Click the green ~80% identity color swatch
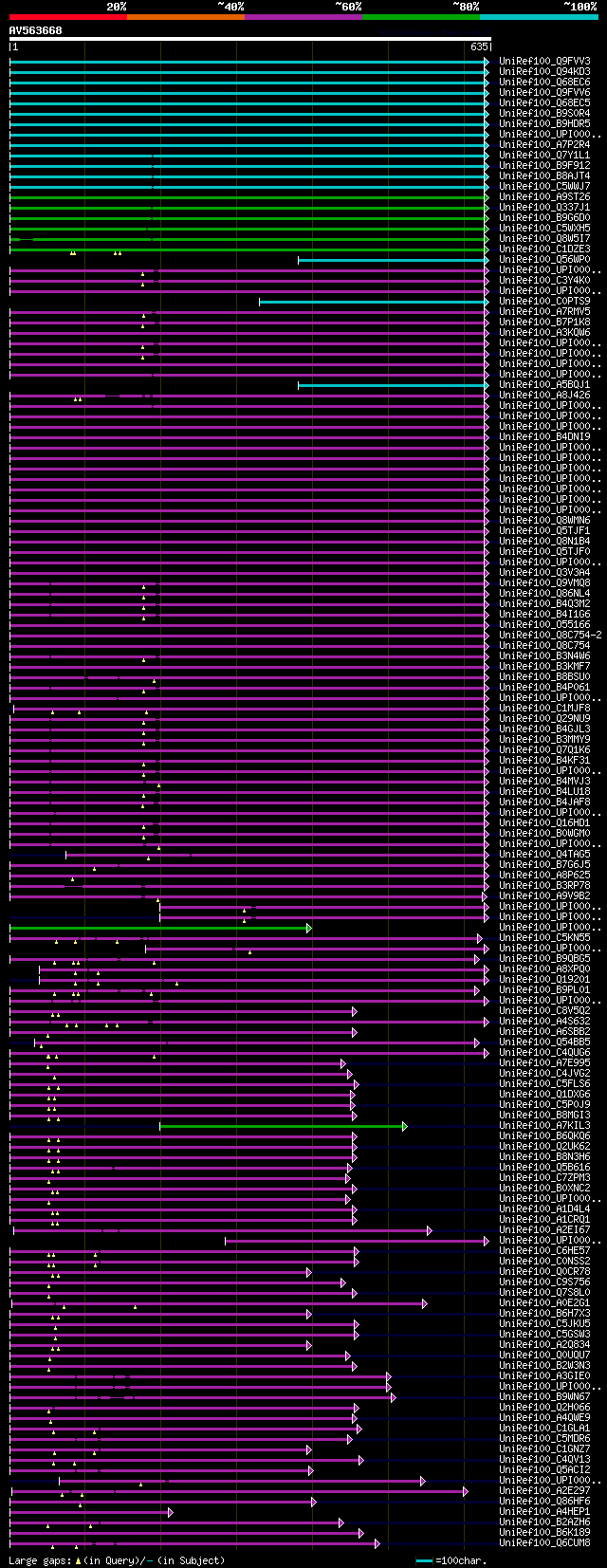Viewport: 607px width, 1568px height. pyautogui.click(x=421, y=17)
